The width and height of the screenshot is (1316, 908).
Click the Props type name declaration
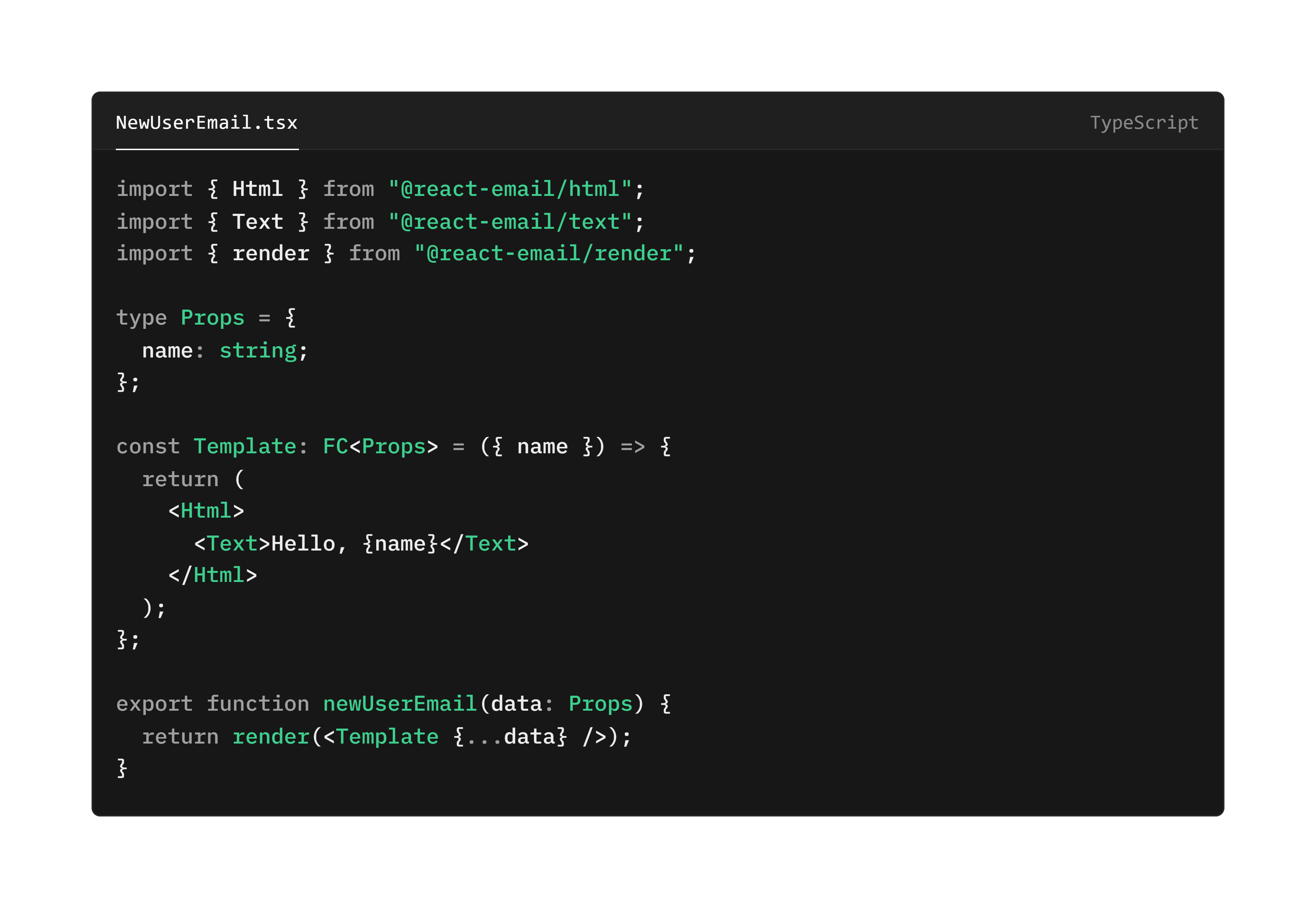coord(212,317)
